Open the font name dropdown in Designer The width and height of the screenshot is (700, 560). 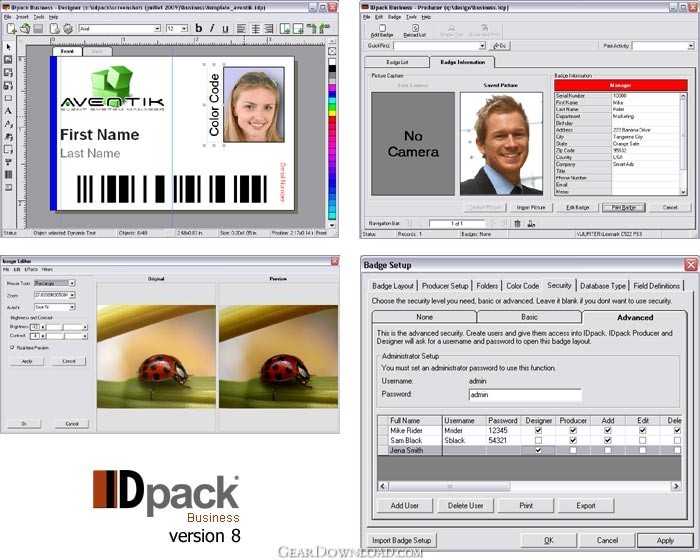(x=157, y=29)
